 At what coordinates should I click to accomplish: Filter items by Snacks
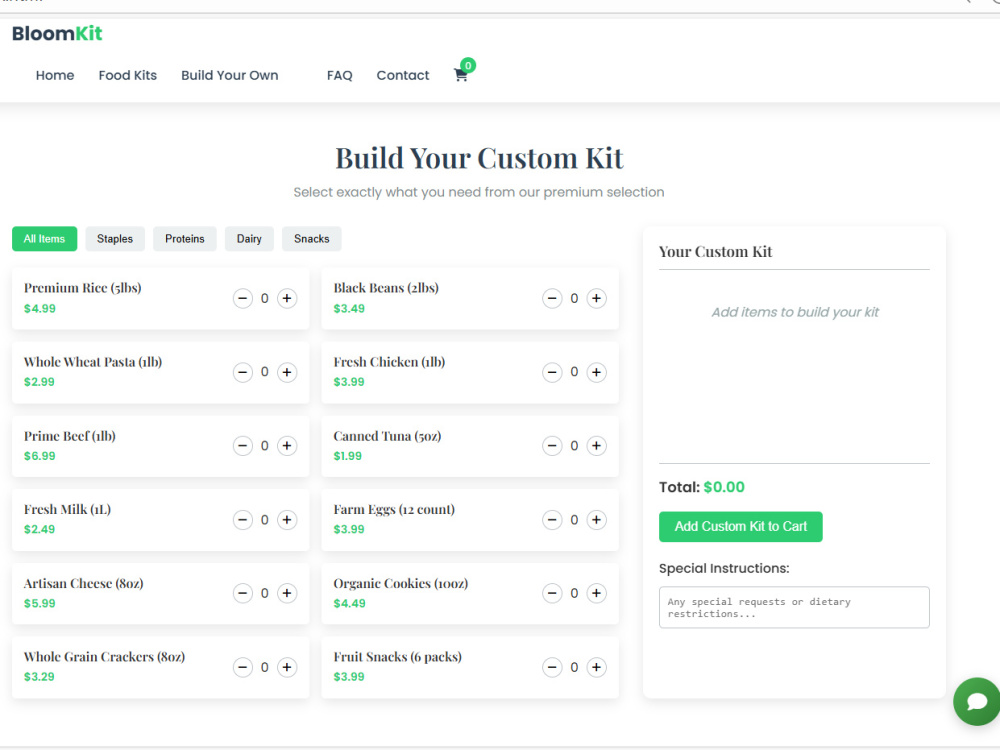pyautogui.click(x=312, y=239)
